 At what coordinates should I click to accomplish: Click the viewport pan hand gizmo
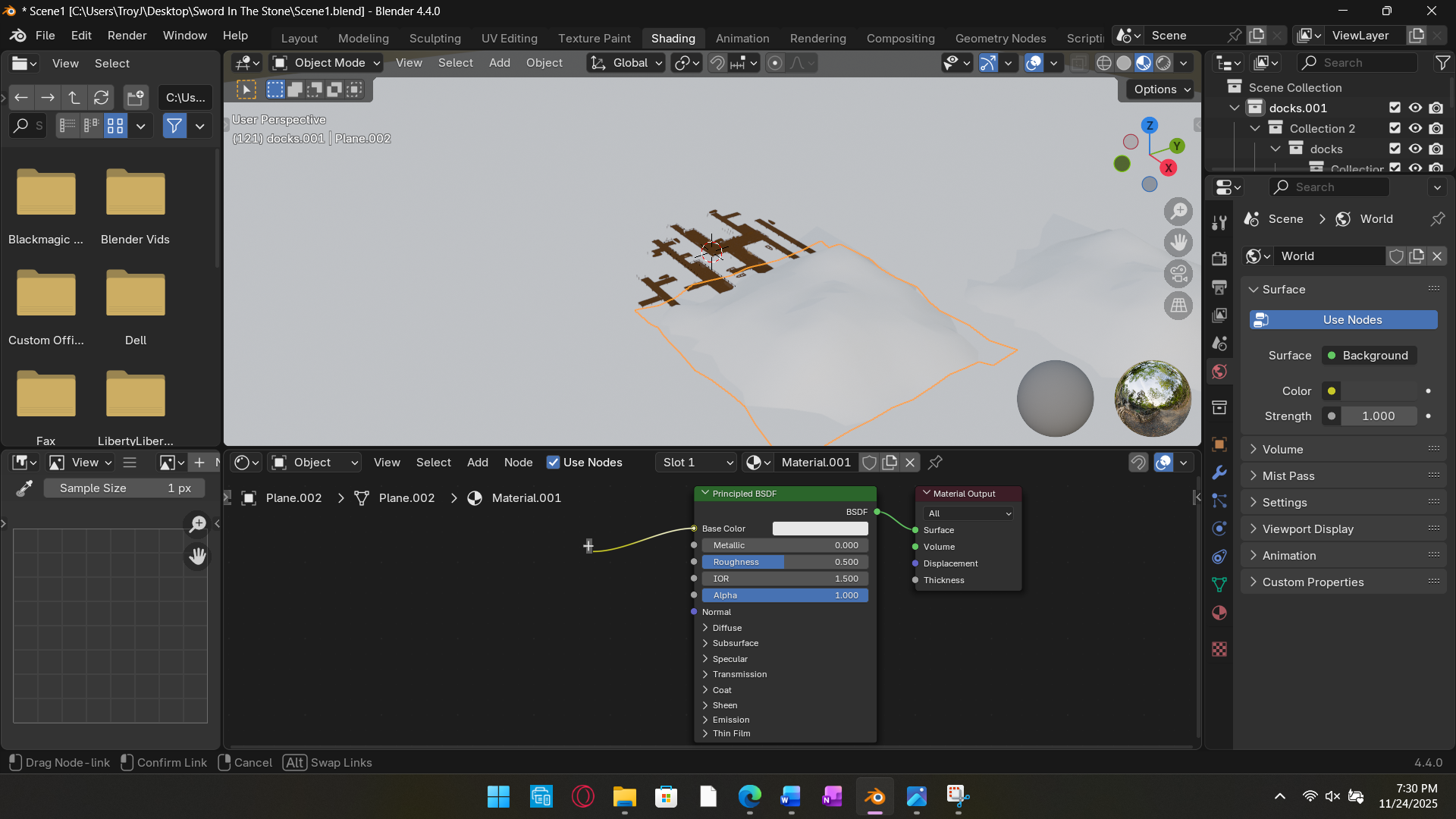pos(1178,243)
